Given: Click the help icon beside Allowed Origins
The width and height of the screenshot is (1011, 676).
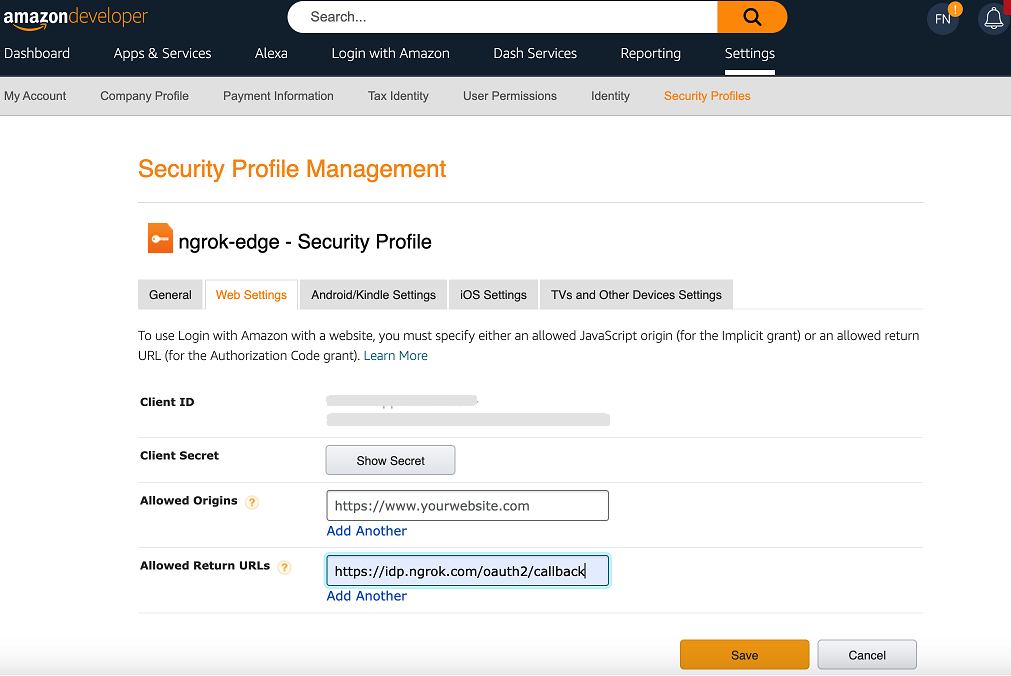Looking at the screenshot, I should point(252,502).
